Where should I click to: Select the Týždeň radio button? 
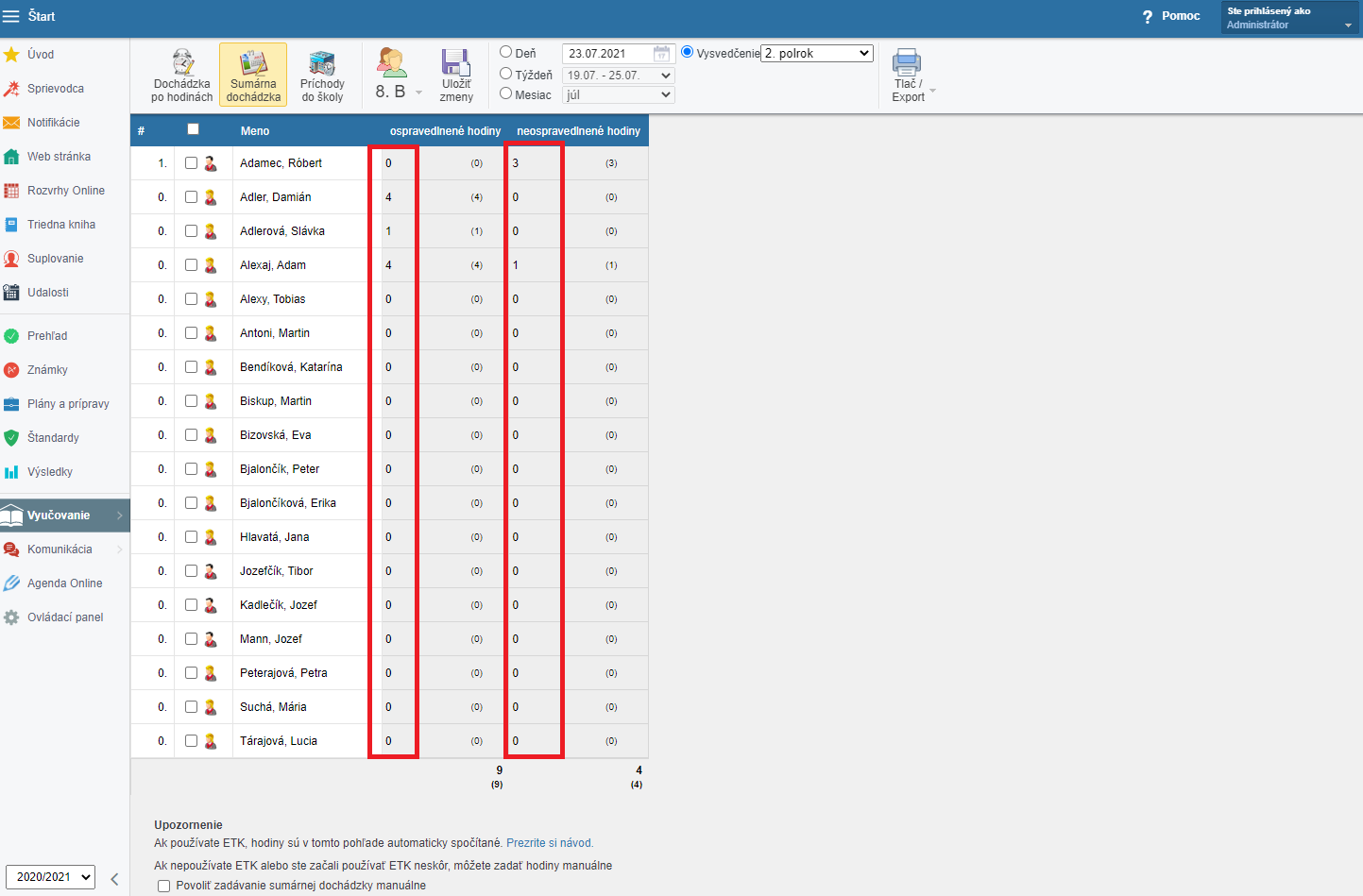(506, 74)
